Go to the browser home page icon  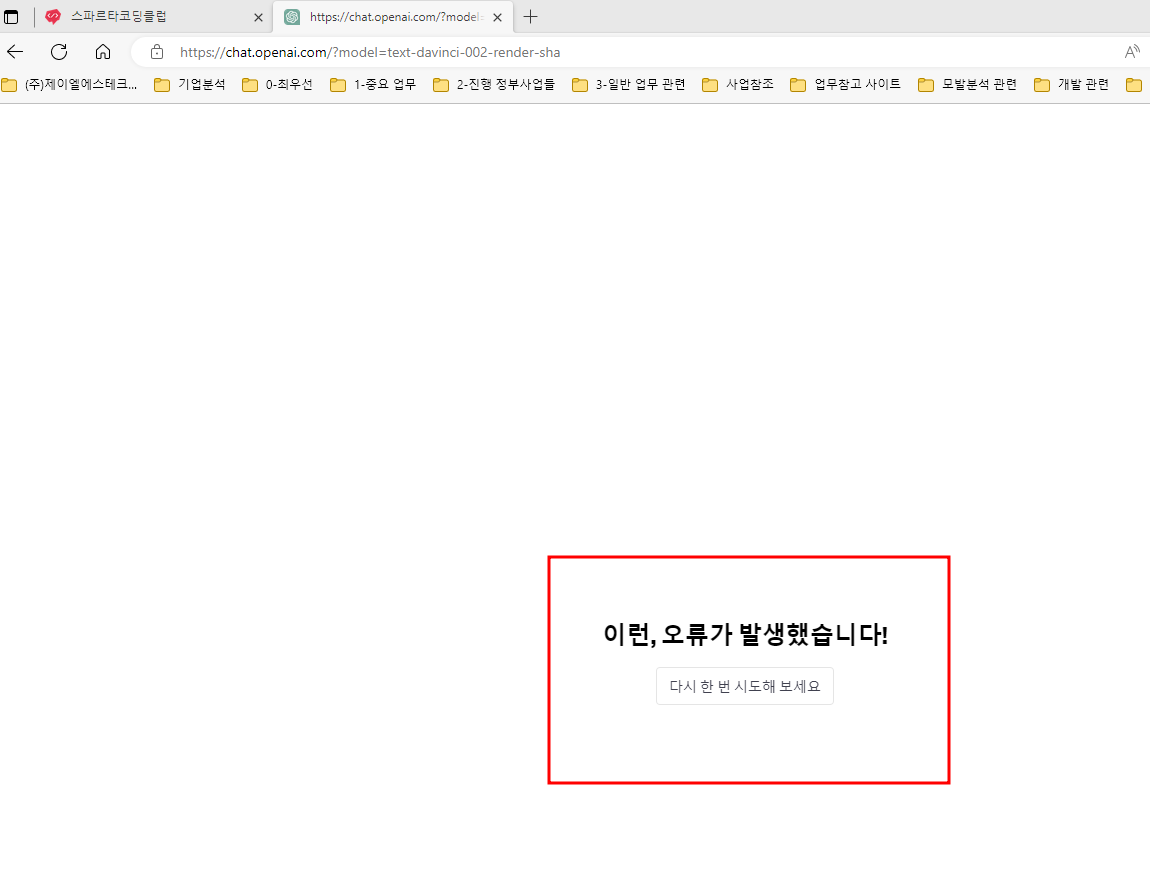click(103, 52)
